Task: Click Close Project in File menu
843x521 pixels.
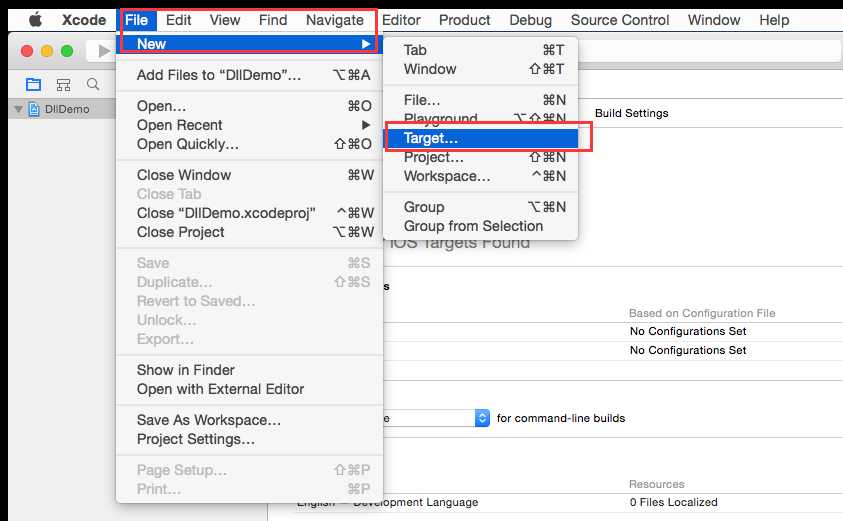Action: coord(180,232)
